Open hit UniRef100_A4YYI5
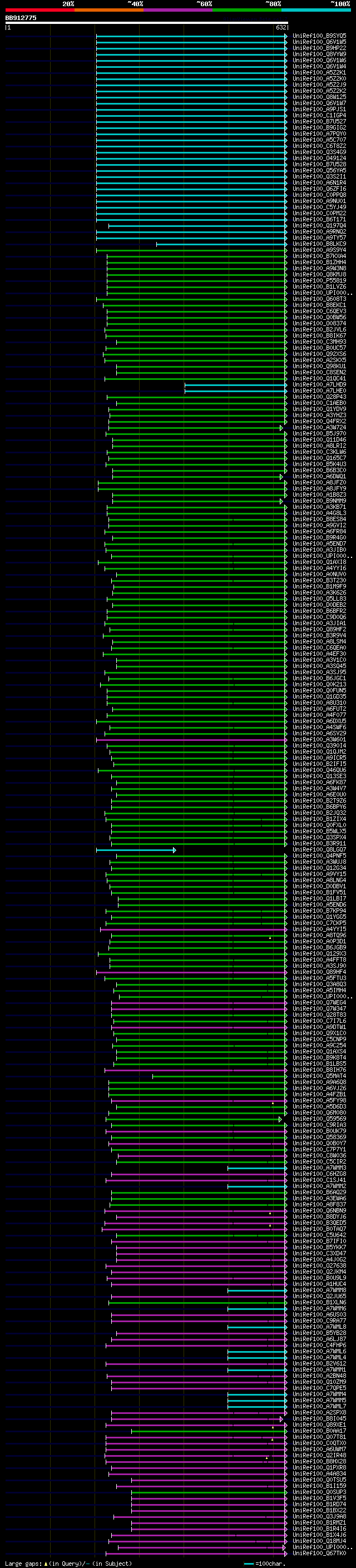This screenshot has width=356, height=1568. click(319, 929)
